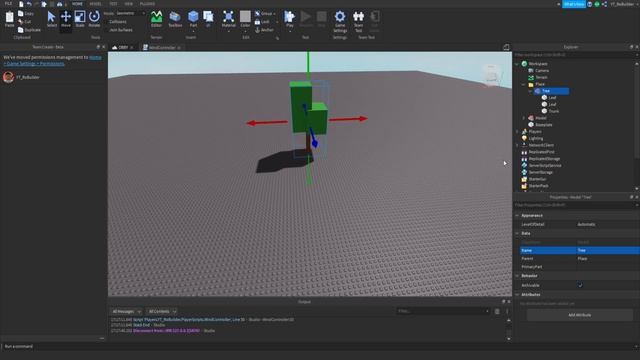
Task: Collapse the Place folder node
Action: (x=524, y=84)
